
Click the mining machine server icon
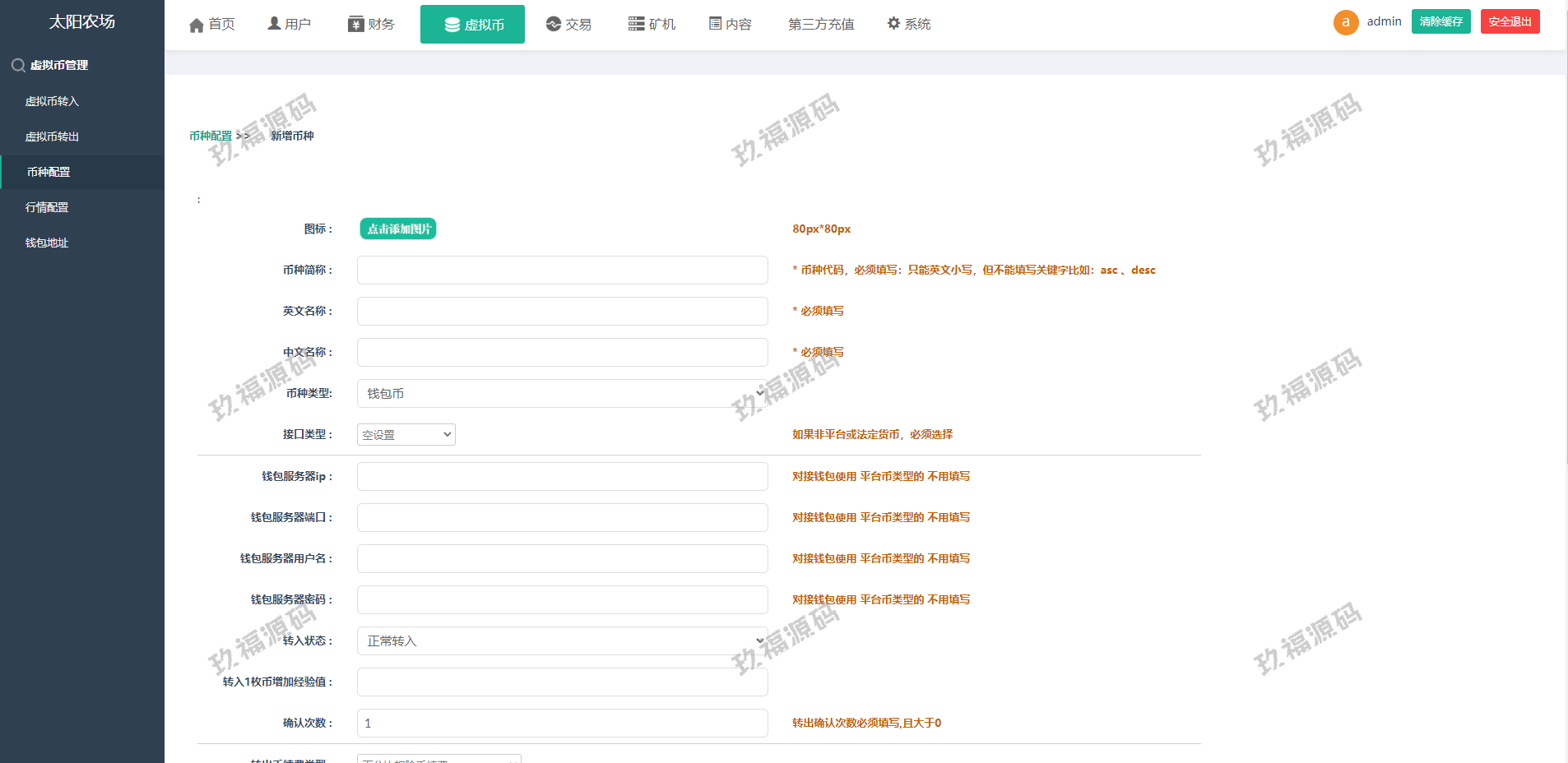click(x=636, y=24)
